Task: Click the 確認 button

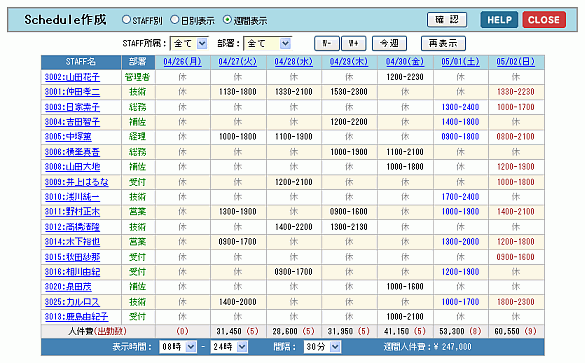Action: tap(447, 20)
